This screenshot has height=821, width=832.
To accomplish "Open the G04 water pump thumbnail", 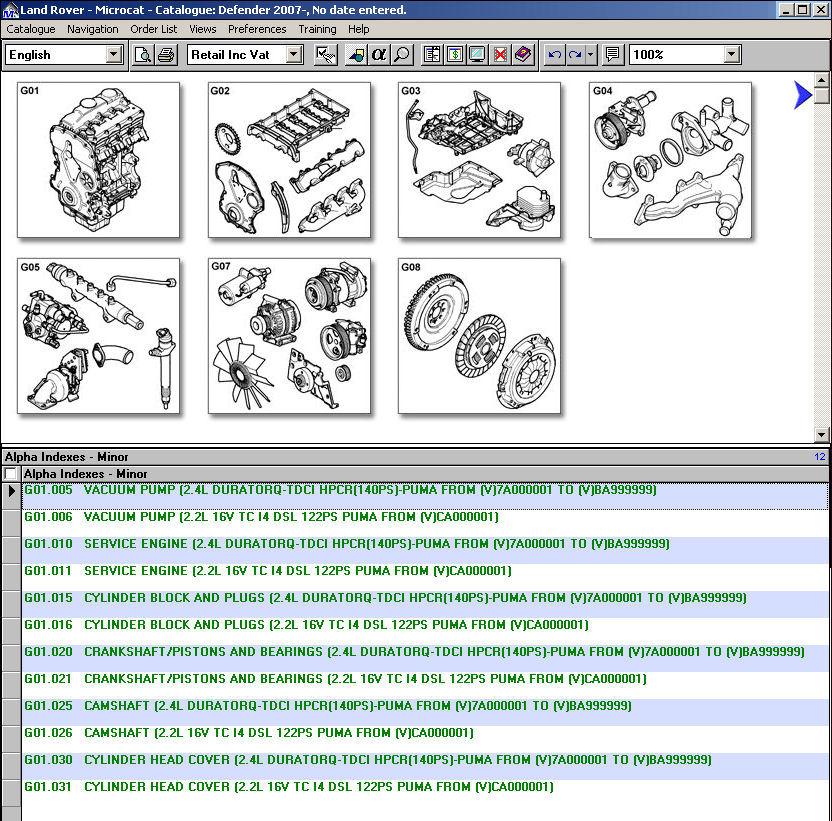I will [670, 160].
